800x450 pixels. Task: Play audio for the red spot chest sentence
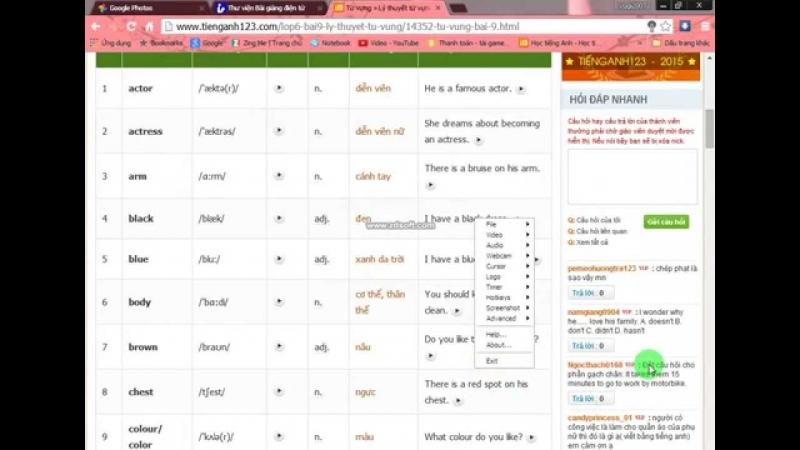(x=457, y=401)
